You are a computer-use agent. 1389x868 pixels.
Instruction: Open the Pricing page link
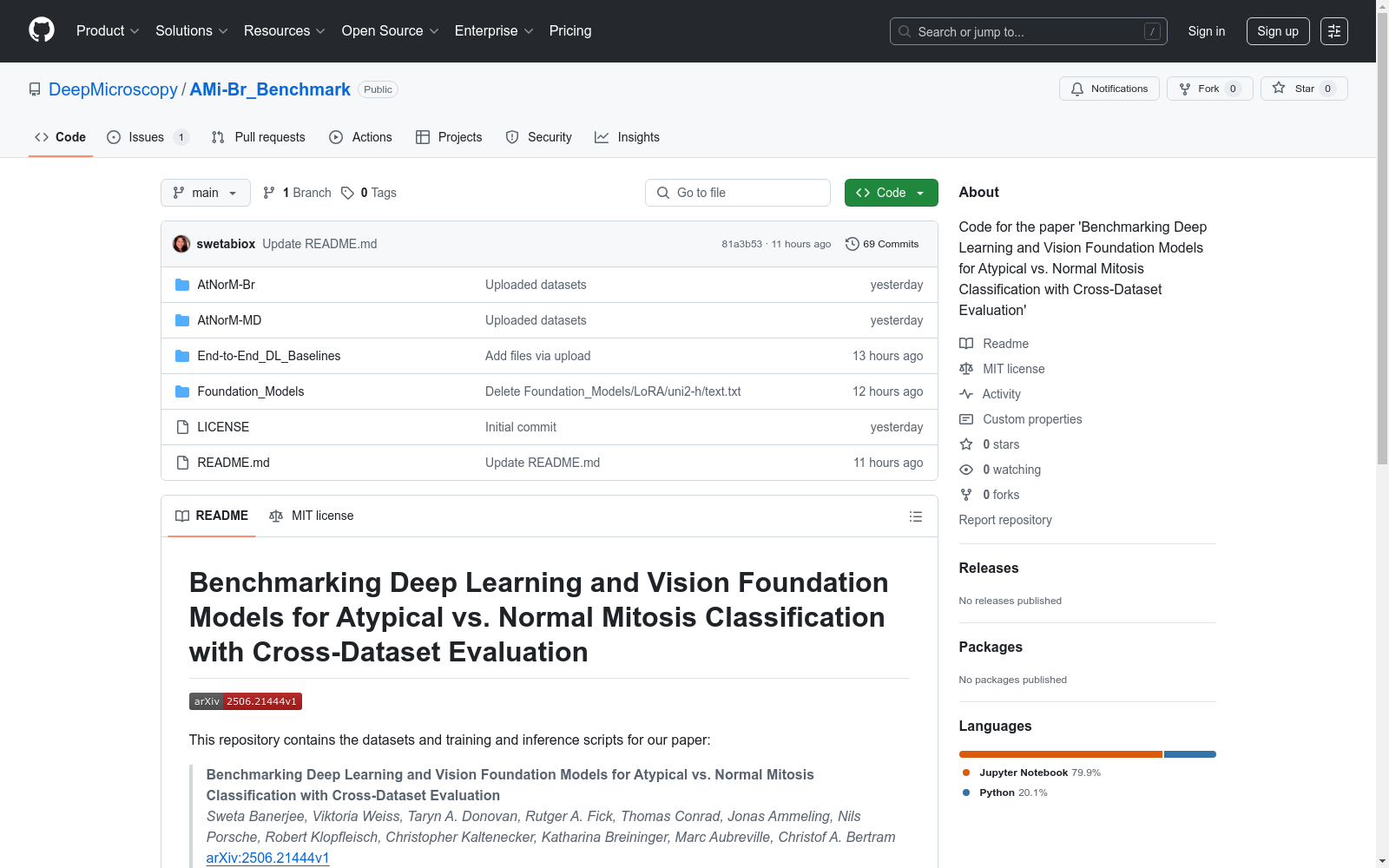[x=570, y=31]
